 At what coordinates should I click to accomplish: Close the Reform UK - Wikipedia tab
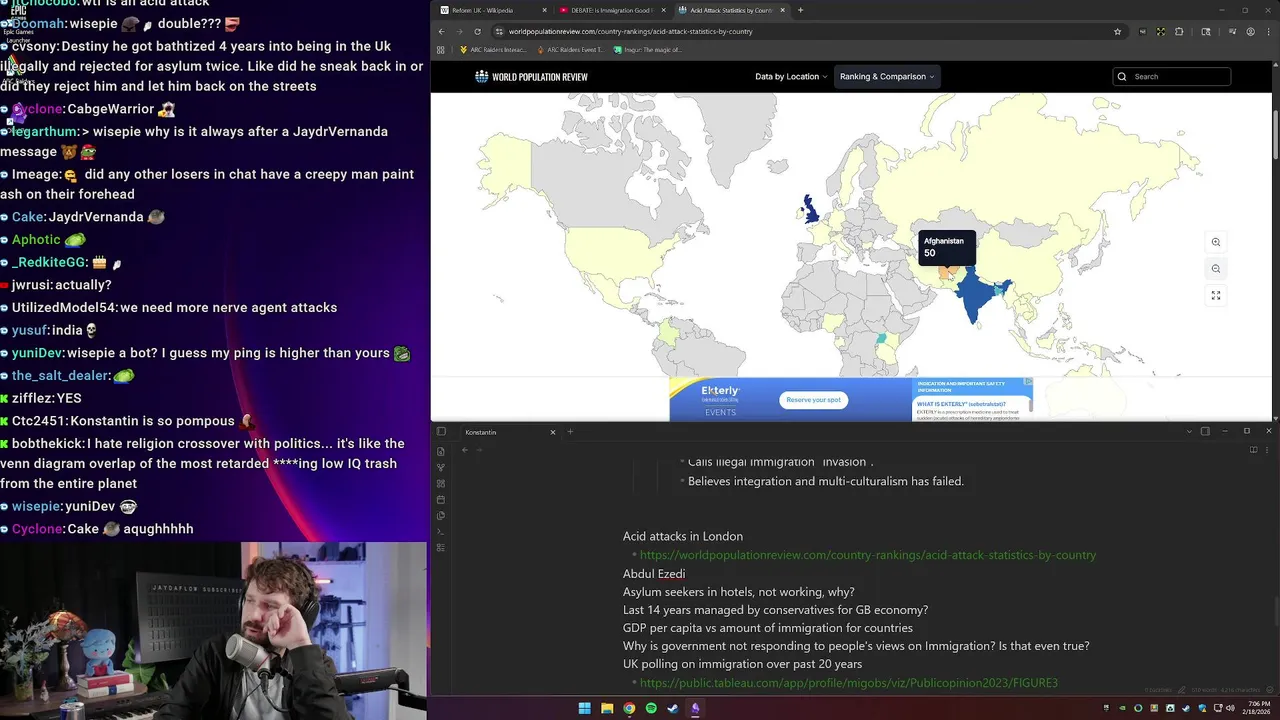(x=544, y=10)
